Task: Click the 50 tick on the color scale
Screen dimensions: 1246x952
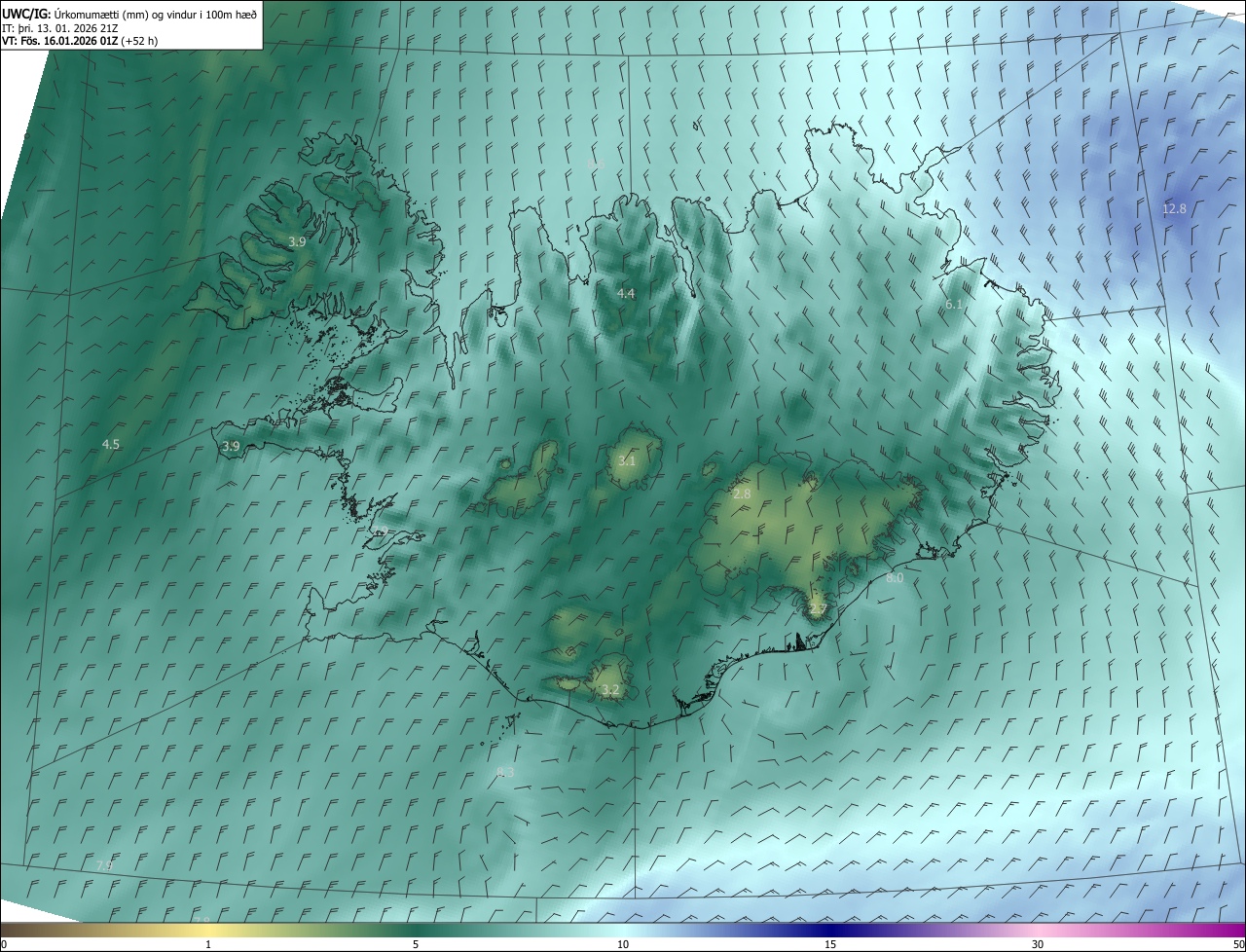Action: [x=1238, y=944]
